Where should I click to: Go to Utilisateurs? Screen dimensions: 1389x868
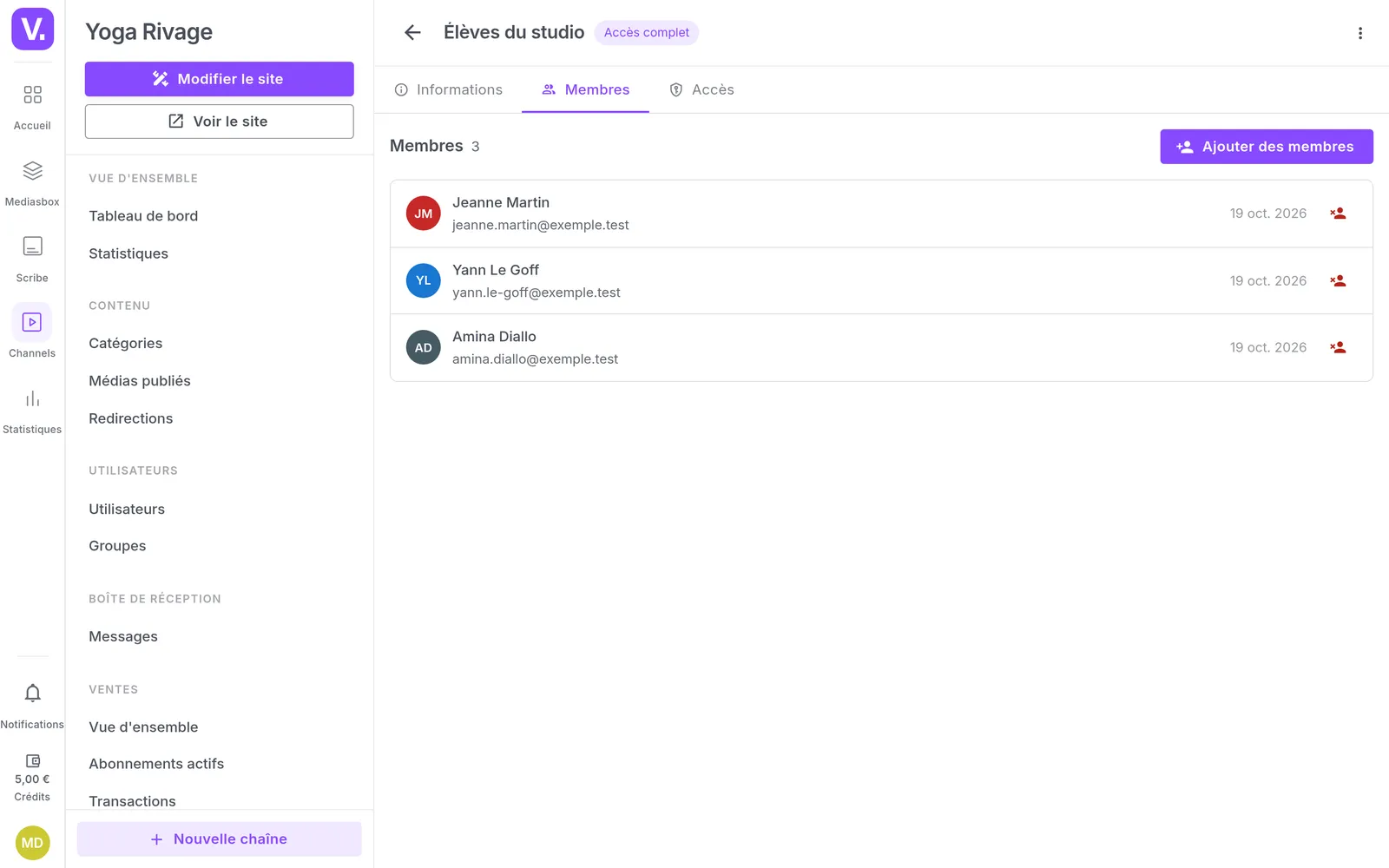coord(127,510)
